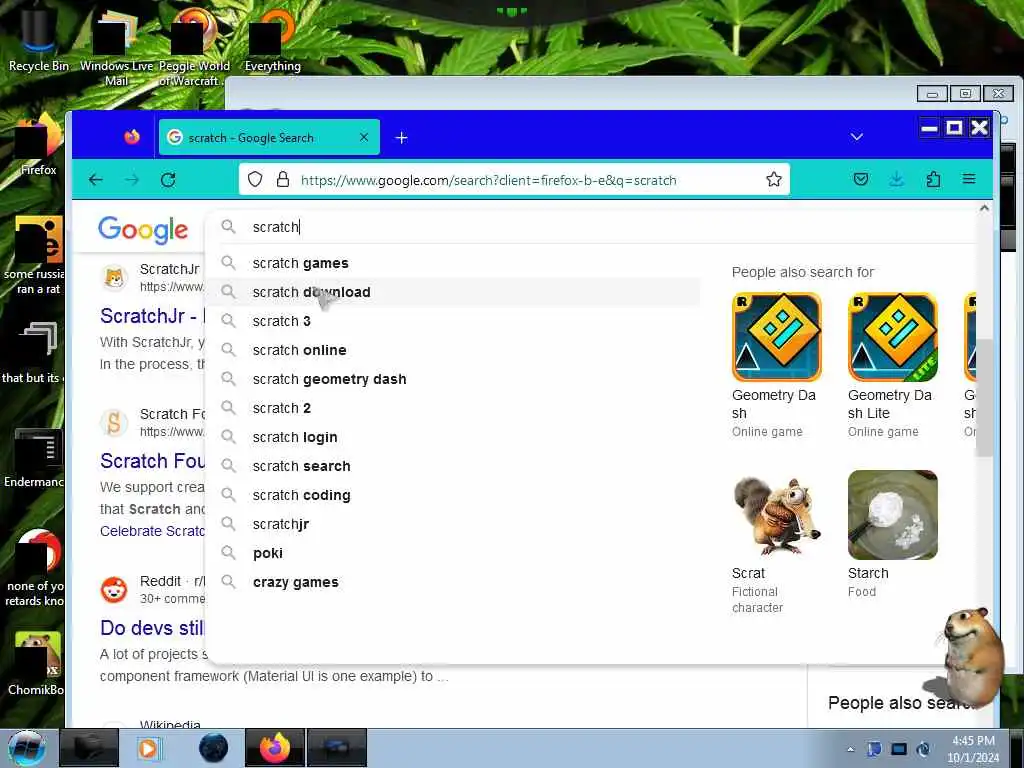1024x768 pixels.
Task: Click the page scrollbar up arrow
Action: (x=984, y=208)
